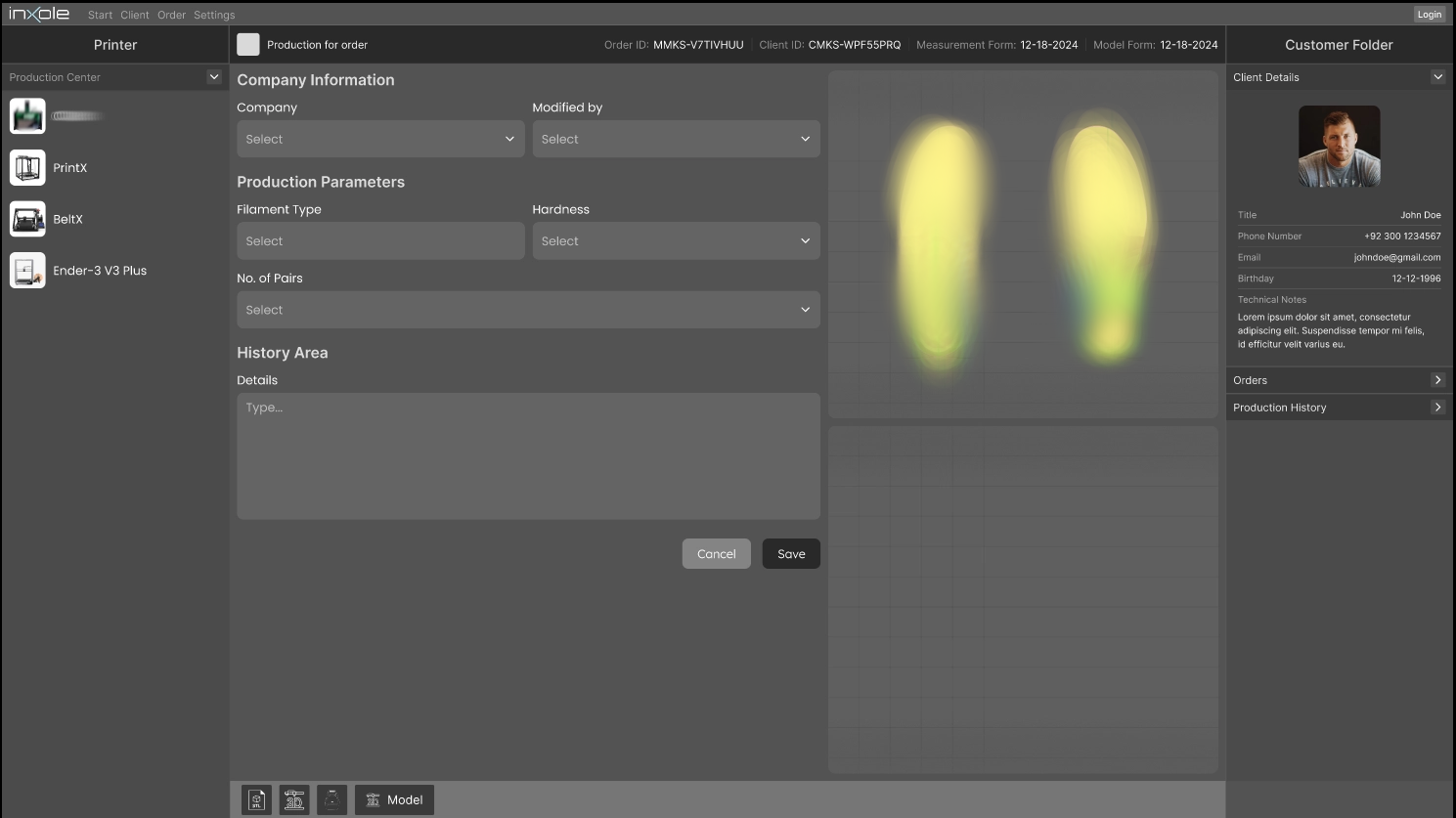Open the No. of Pairs dropdown
This screenshot has width=1456, height=818.
(528, 310)
